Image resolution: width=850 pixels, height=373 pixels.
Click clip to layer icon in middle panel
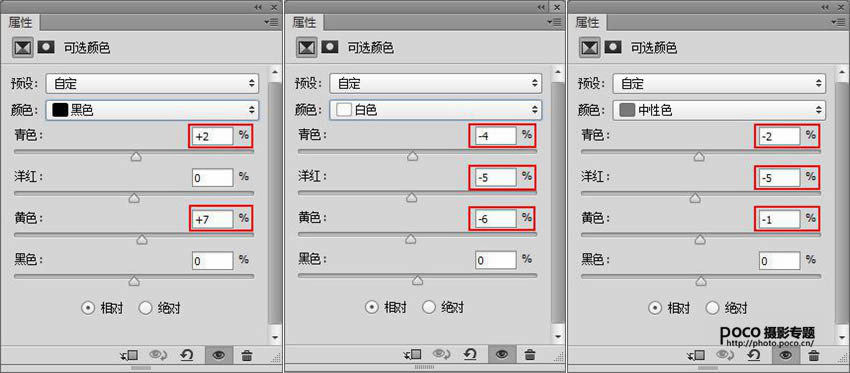[x=414, y=355]
